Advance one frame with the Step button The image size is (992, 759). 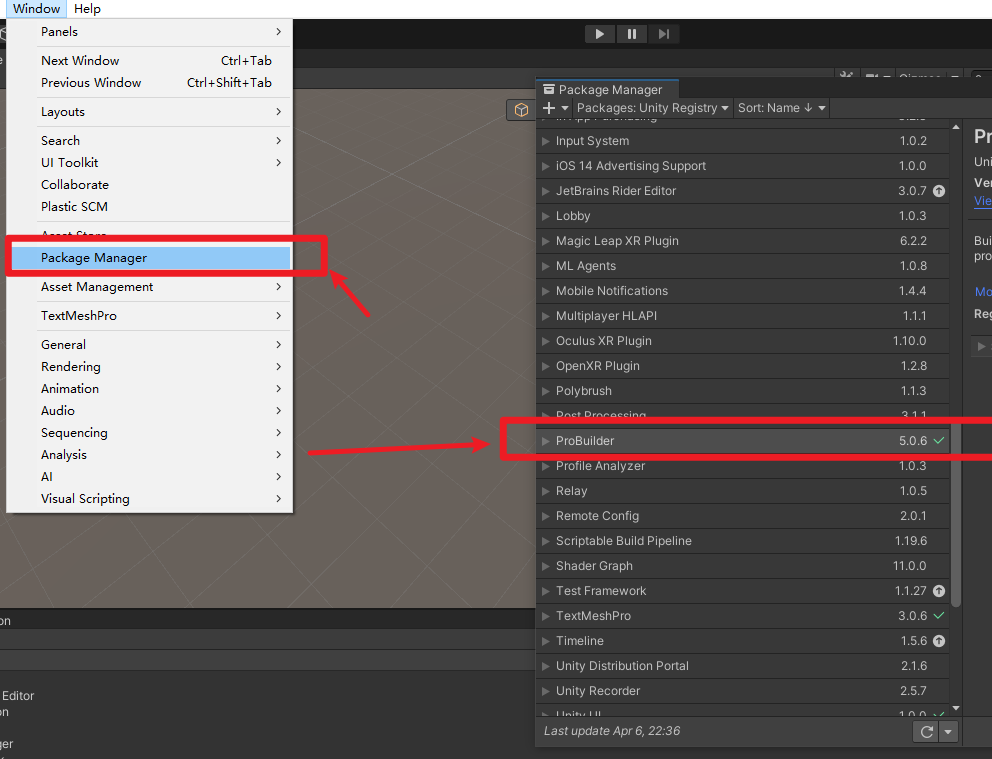(x=663, y=34)
